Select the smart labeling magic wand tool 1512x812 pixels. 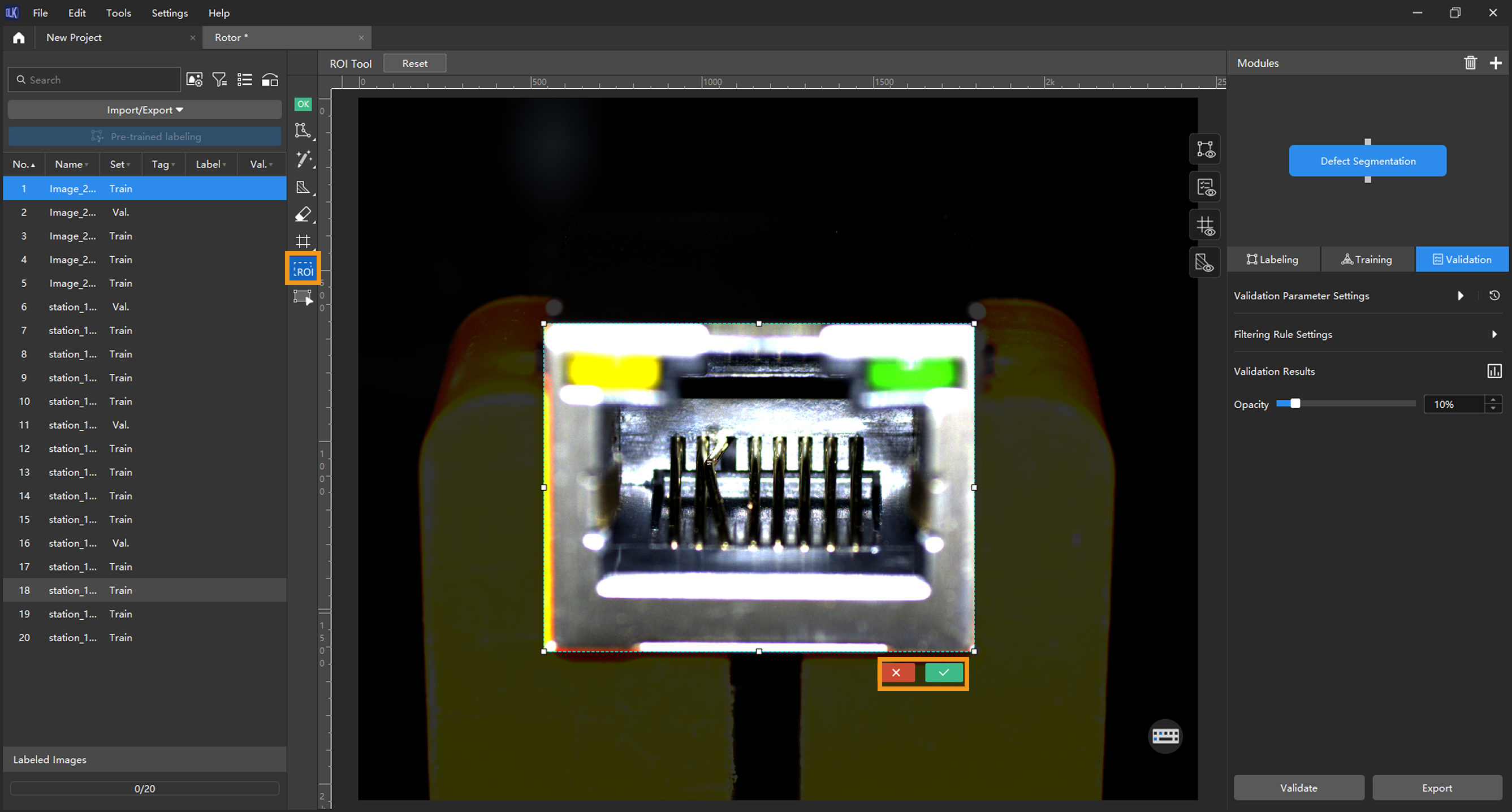[303, 158]
